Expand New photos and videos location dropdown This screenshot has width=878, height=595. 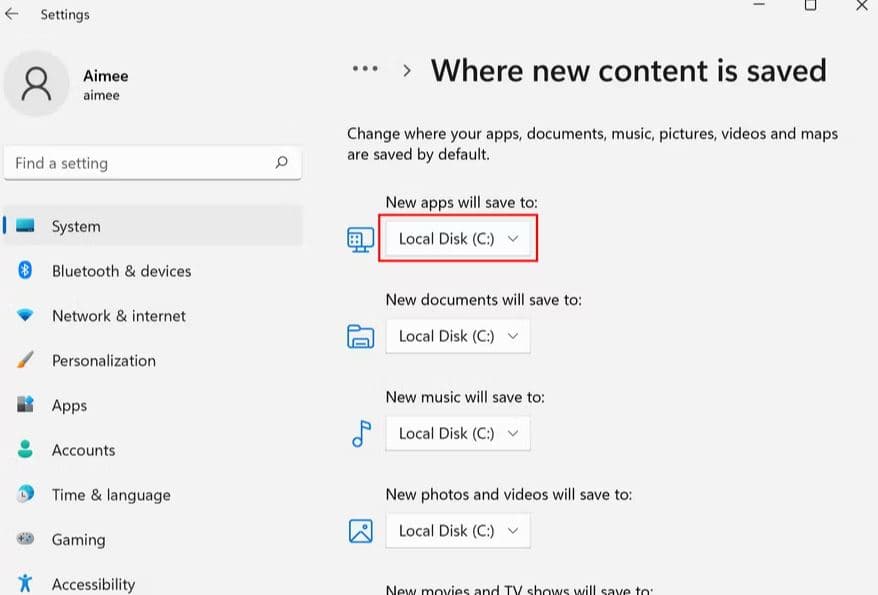[458, 530]
